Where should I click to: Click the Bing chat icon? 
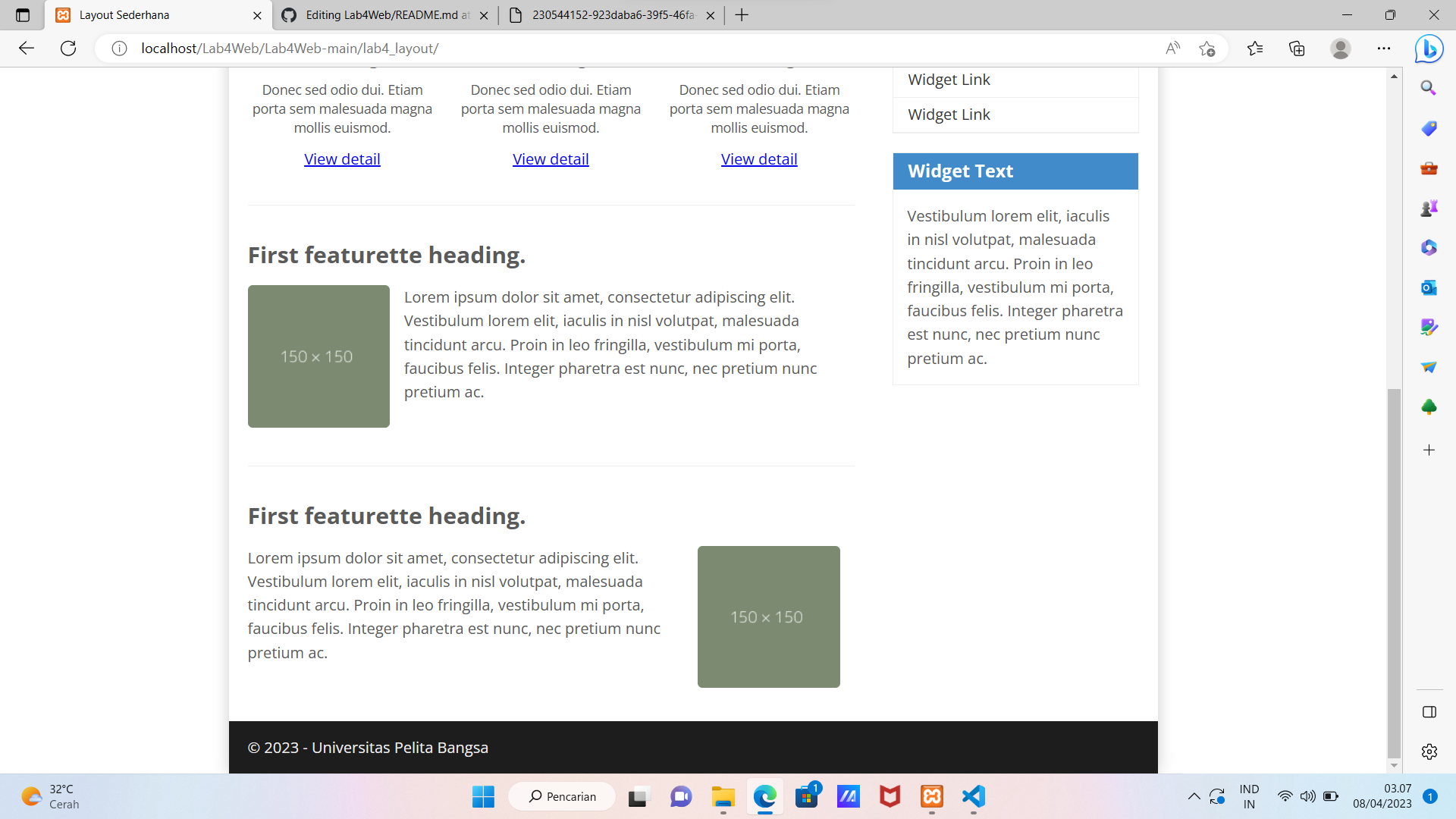1429,49
